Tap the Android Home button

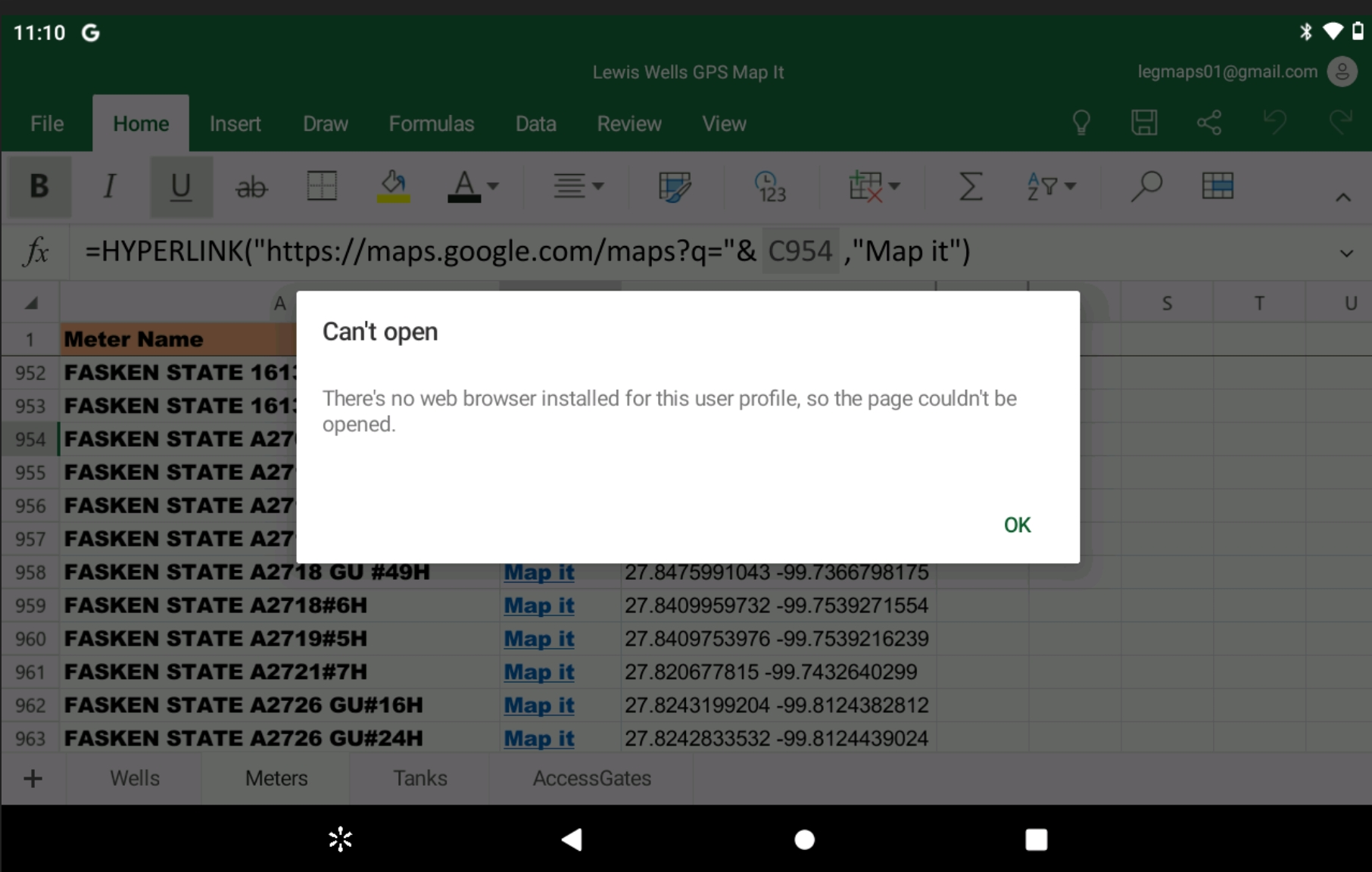pos(804,839)
